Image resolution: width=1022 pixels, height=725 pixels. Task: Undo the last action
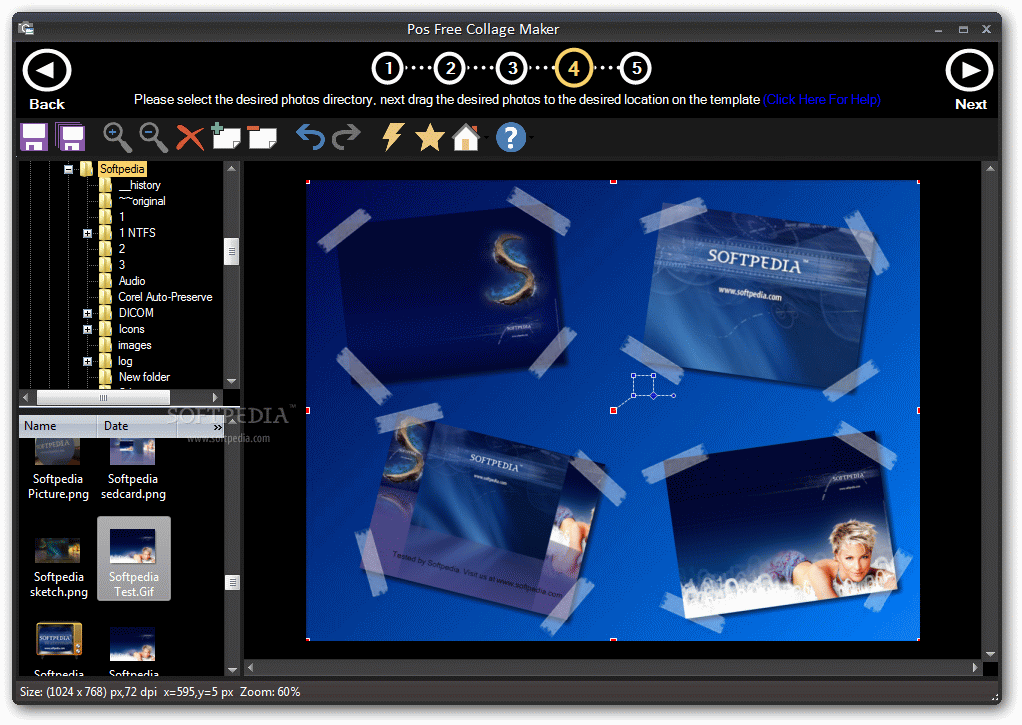click(310, 137)
